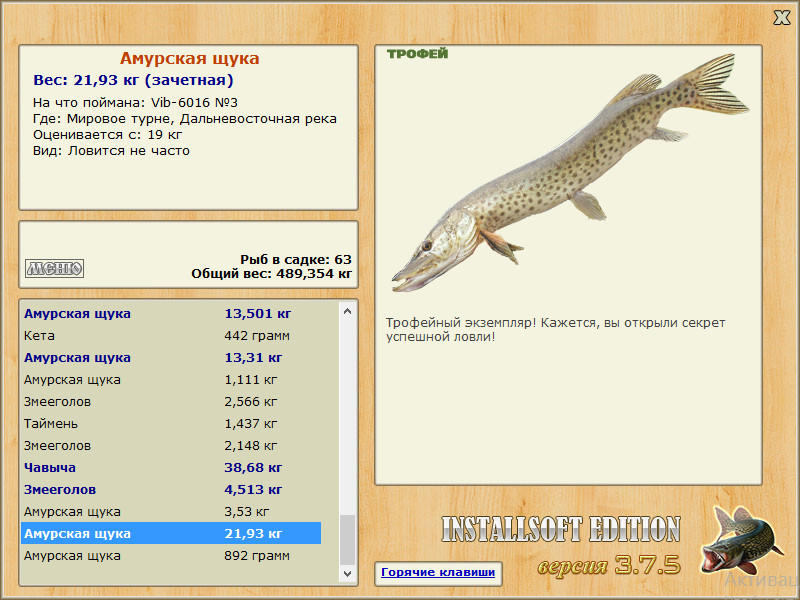The height and width of the screenshot is (600, 800).
Task: Click the Вид: Ловится не часто line
Action: [x=111, y=151]
